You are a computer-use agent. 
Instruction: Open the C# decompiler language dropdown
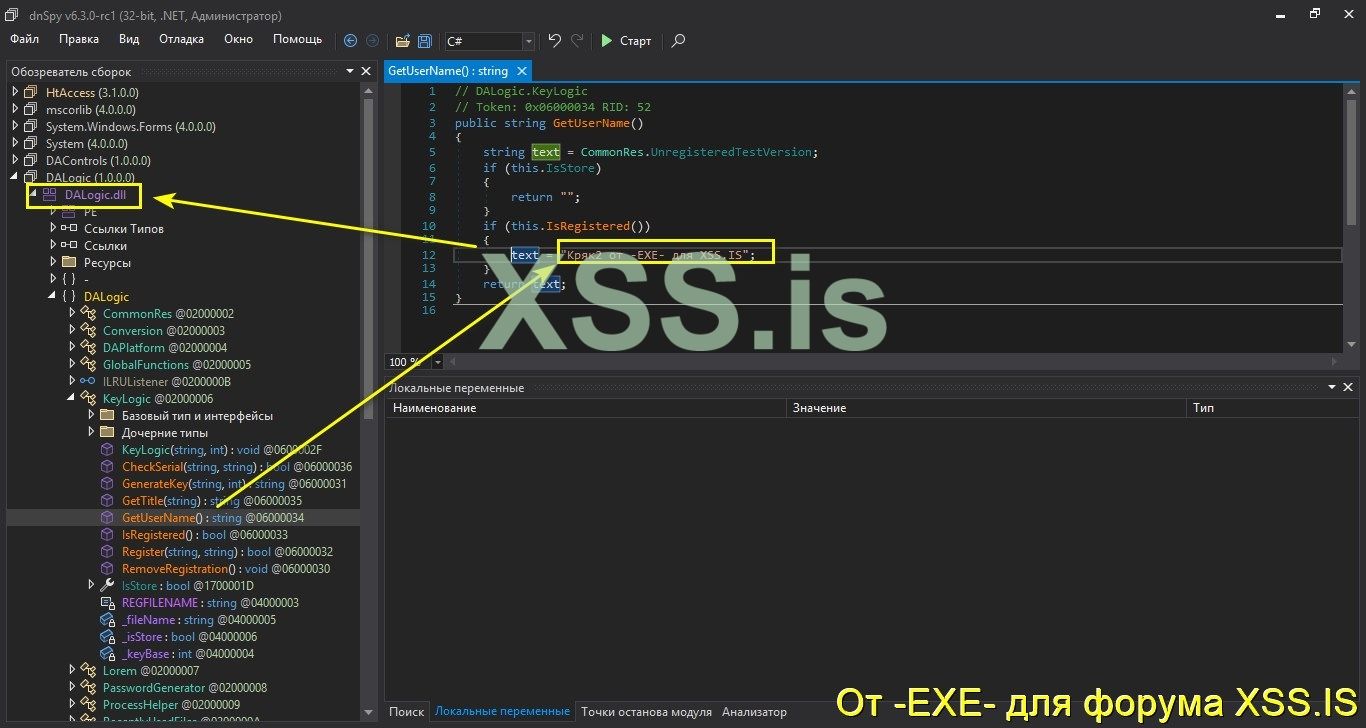point(527,41)
